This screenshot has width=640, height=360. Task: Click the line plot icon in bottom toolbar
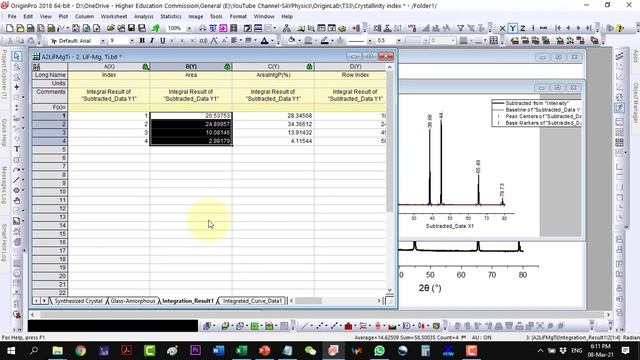pyautogui.click(x=304, y=326)
